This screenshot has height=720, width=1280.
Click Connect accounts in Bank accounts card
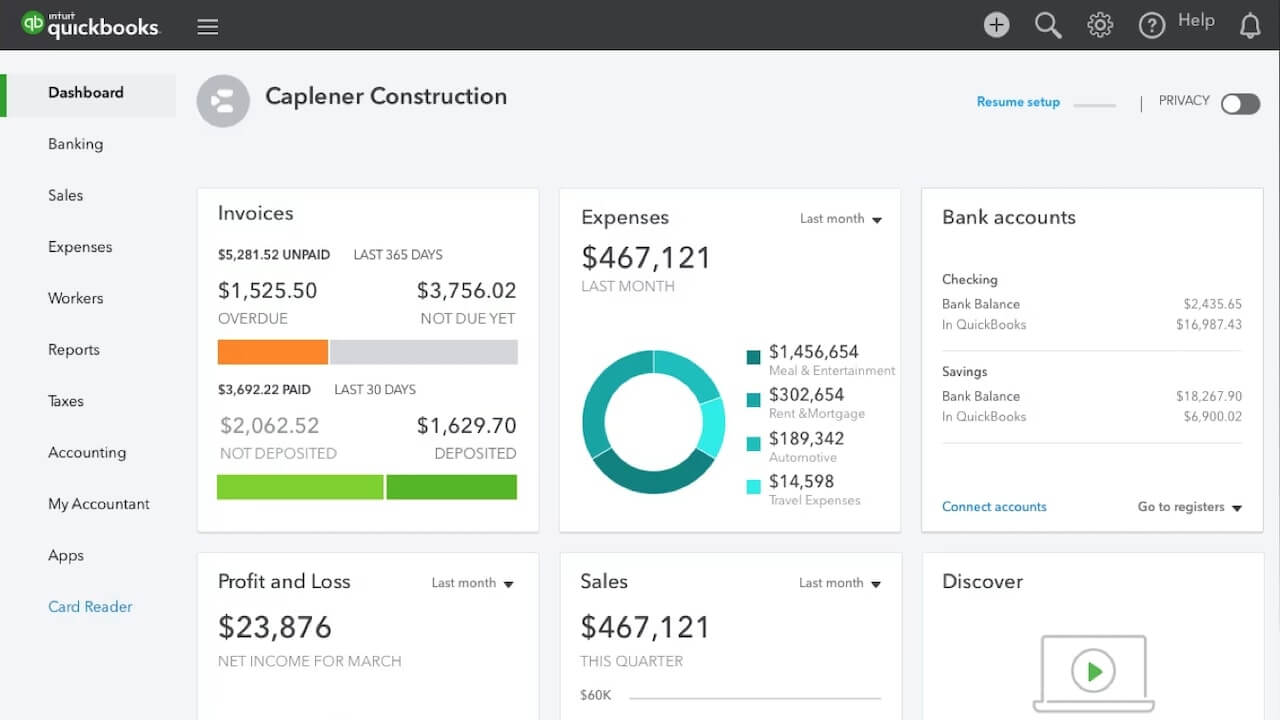coord(994,507)
